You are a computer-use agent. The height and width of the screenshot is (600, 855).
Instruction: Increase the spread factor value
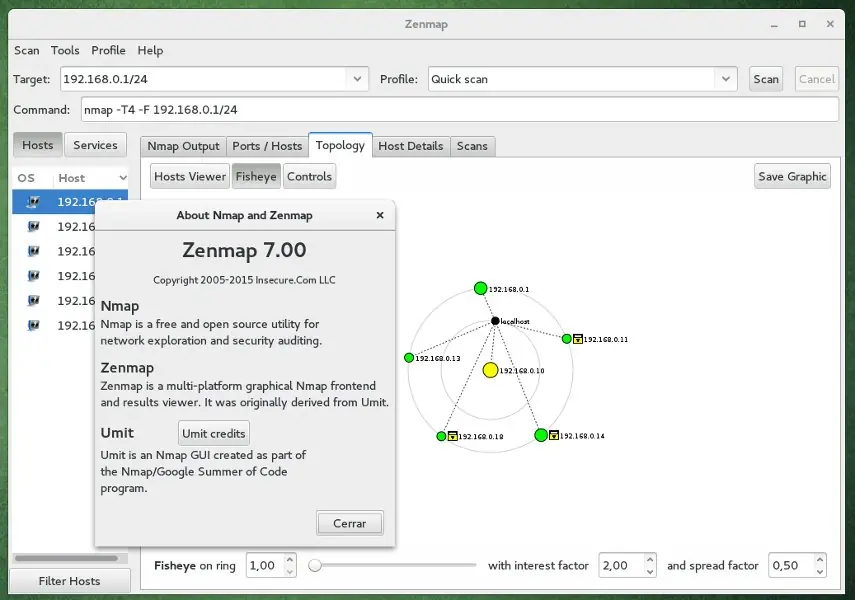820,560
